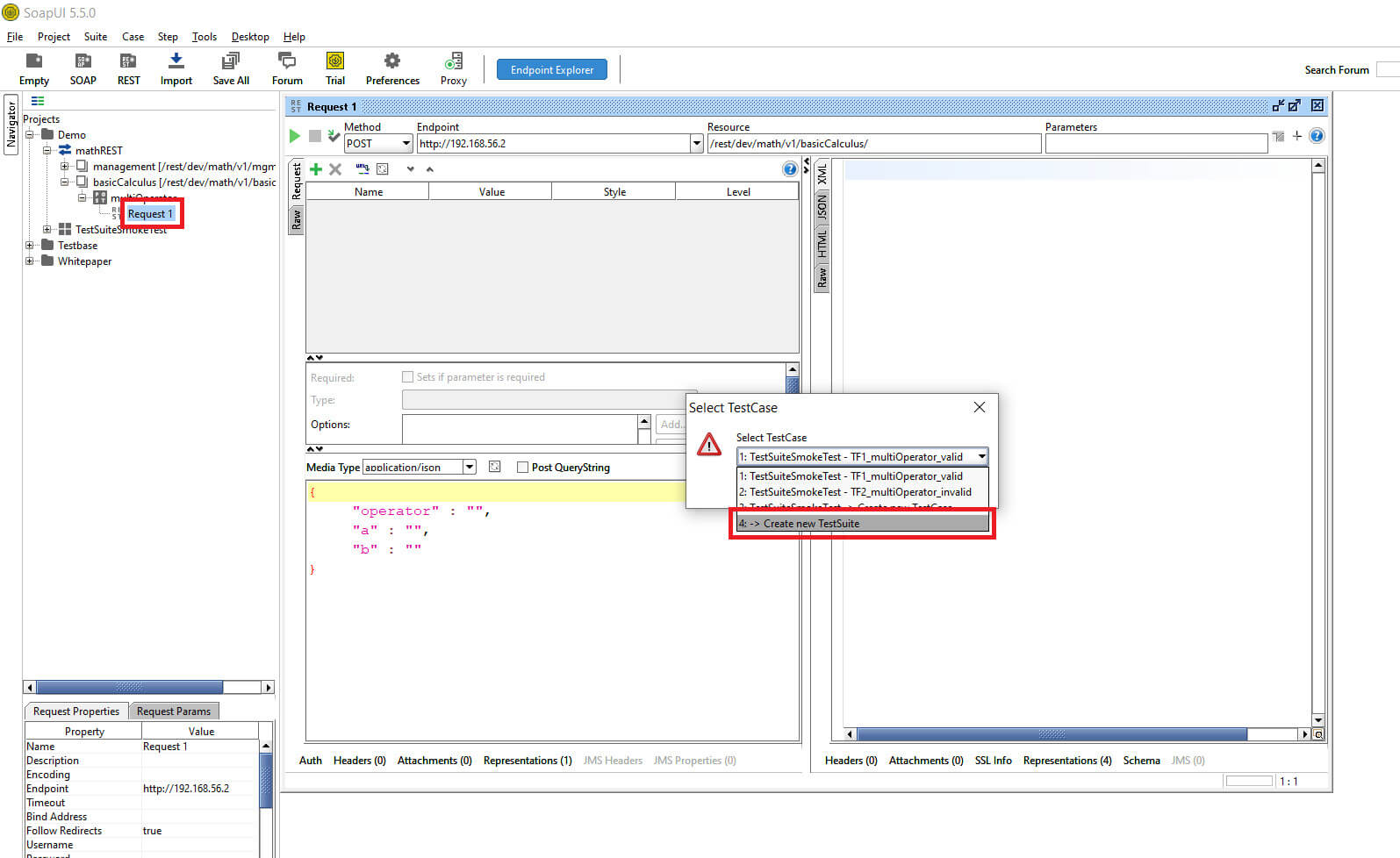The height and width of the screenshot is (858, 1400).
Task: Click the gray stop request icon
Action: [314, 136]
